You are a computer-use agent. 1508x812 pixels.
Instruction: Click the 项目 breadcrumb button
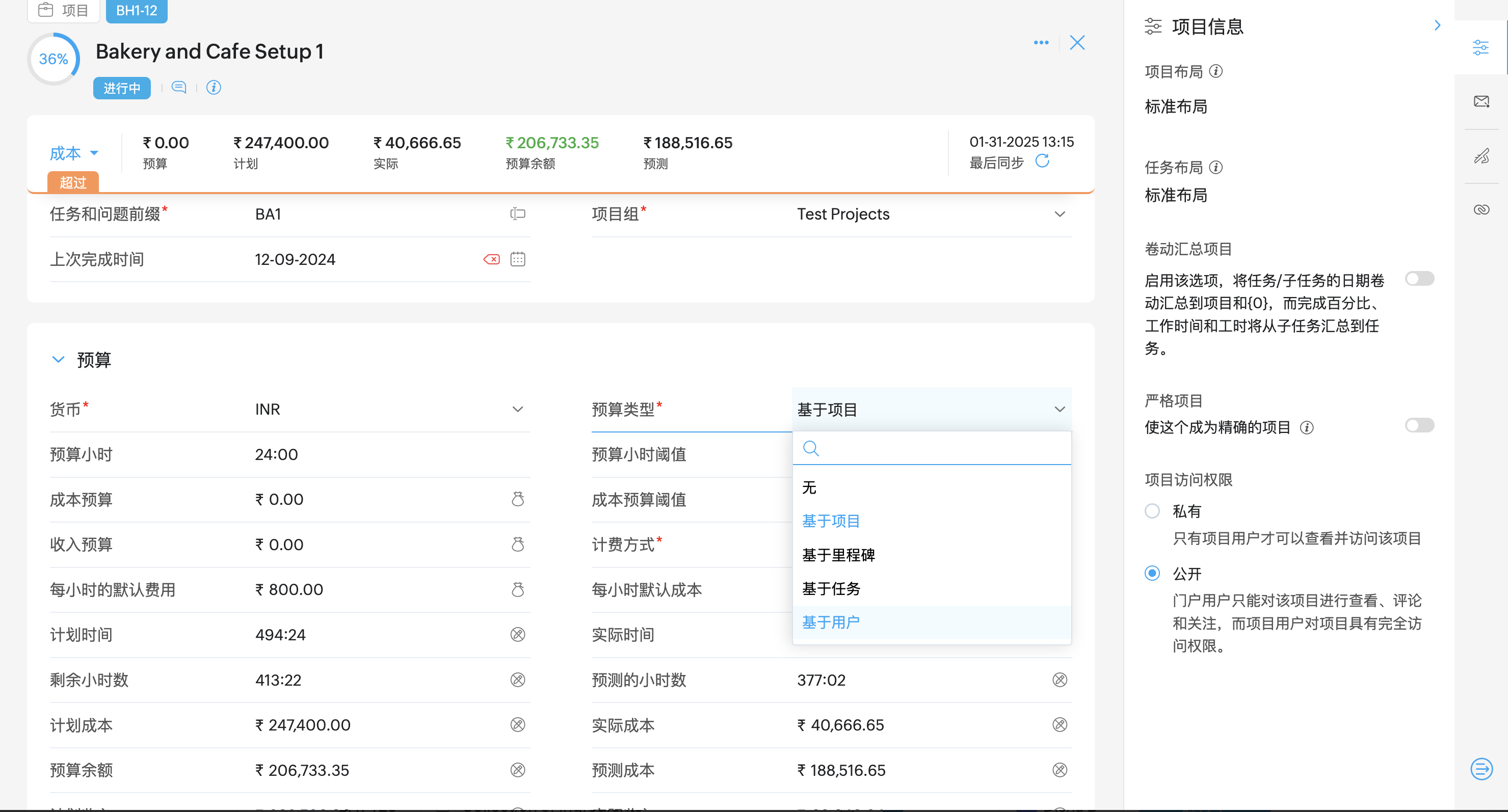click(x=64, y=11)
